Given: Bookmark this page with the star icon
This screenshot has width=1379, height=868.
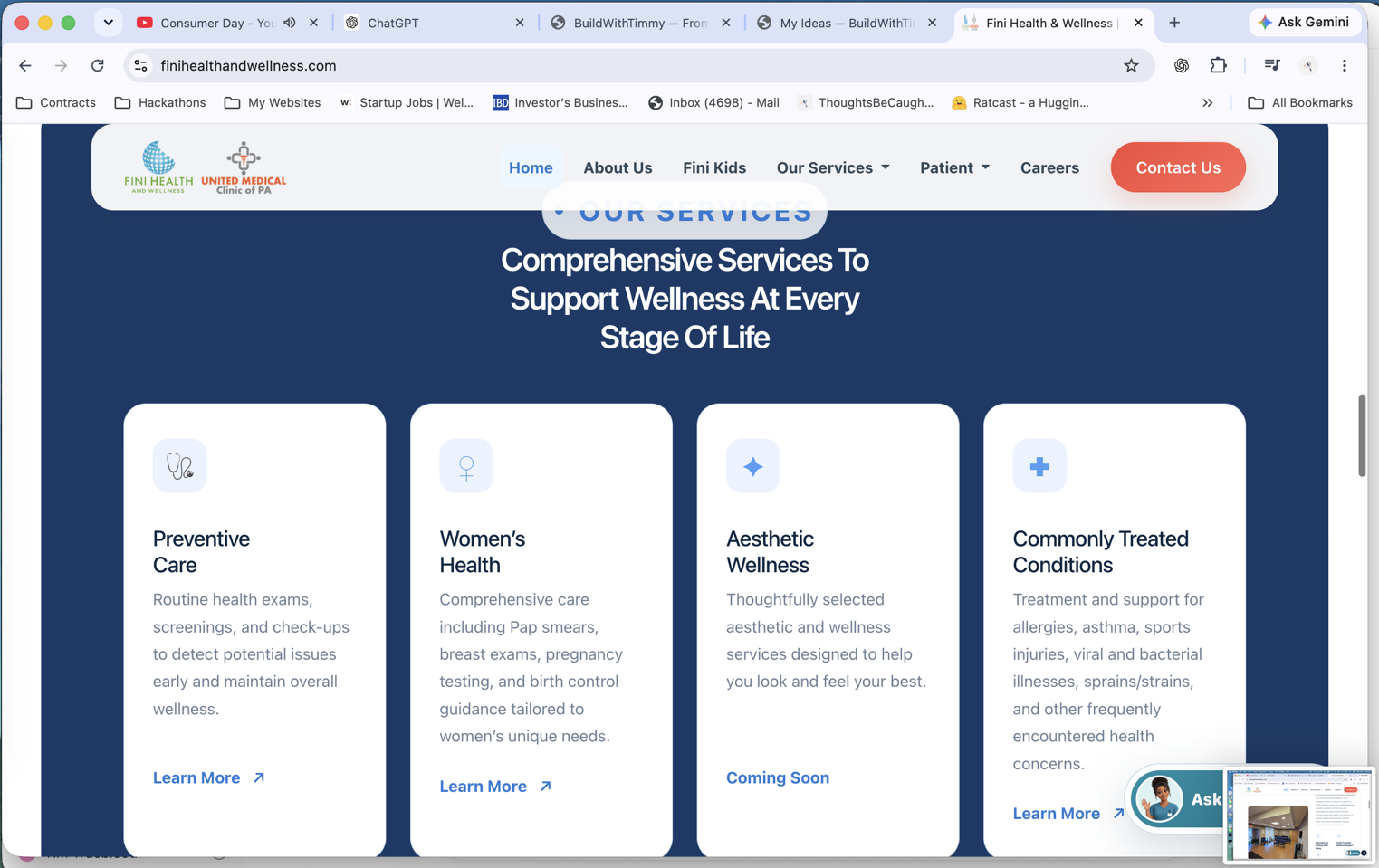Looking at the screenshot, I should click(1131, 65).
